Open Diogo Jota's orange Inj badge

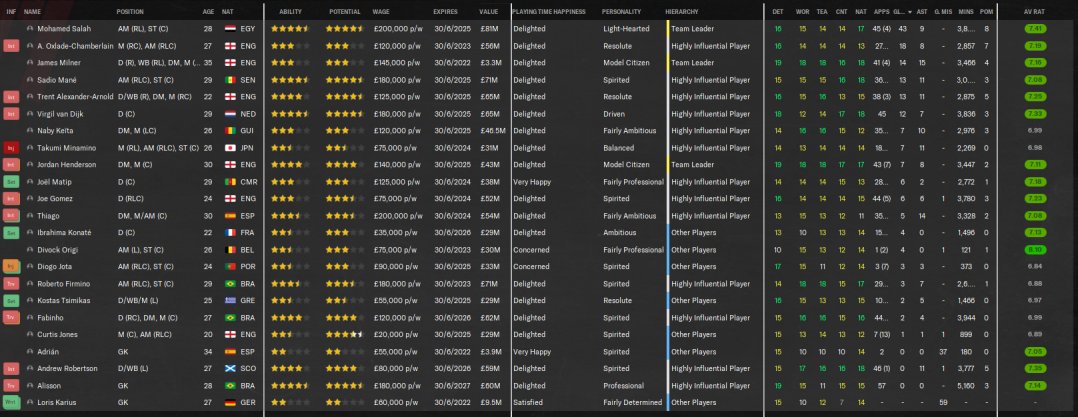[10, 267]
